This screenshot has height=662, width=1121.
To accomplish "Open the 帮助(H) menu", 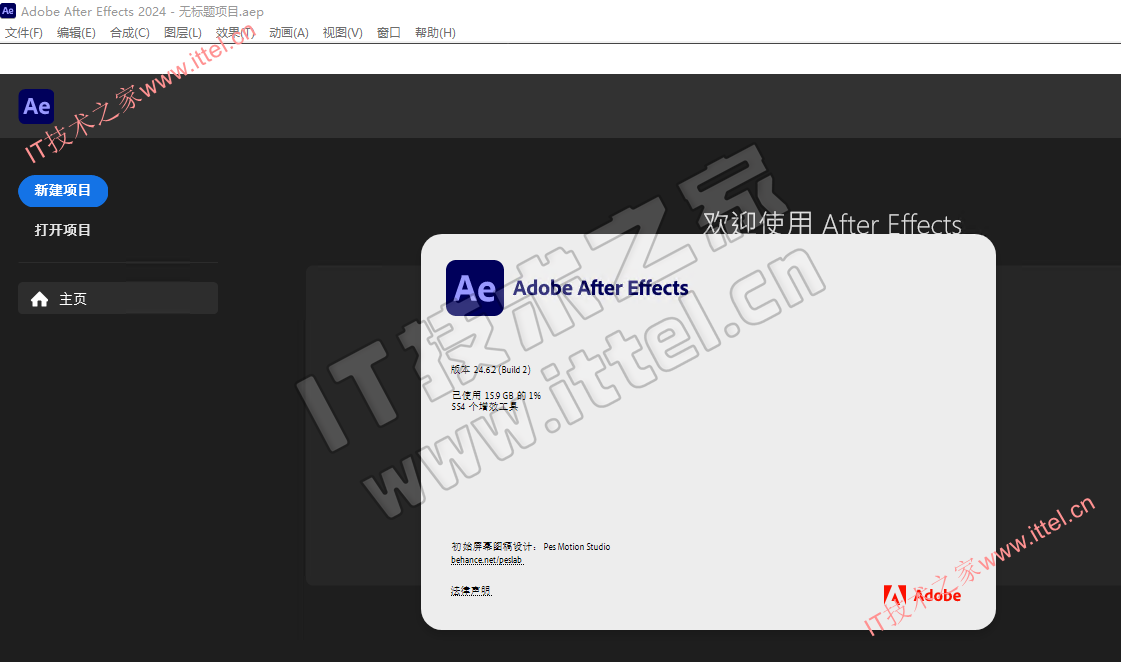I will pos(435,33).
